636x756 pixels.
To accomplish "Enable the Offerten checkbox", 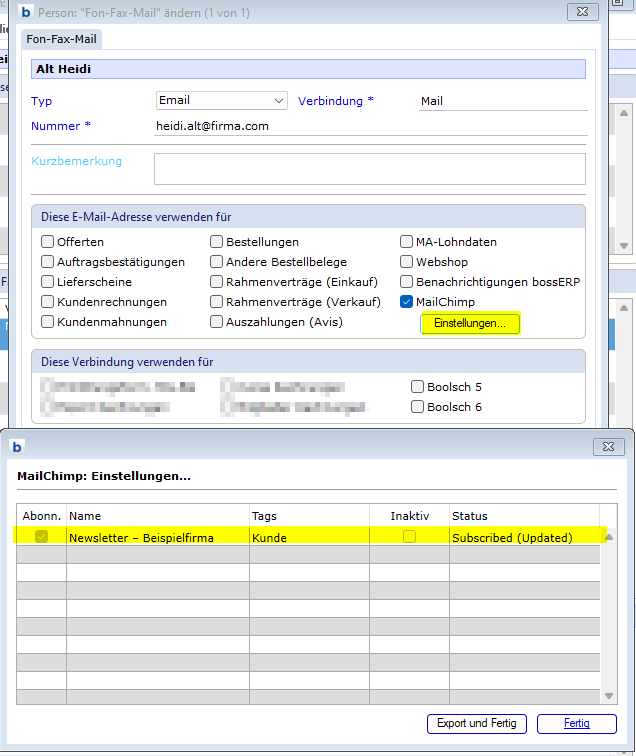I will coord(47,242).
